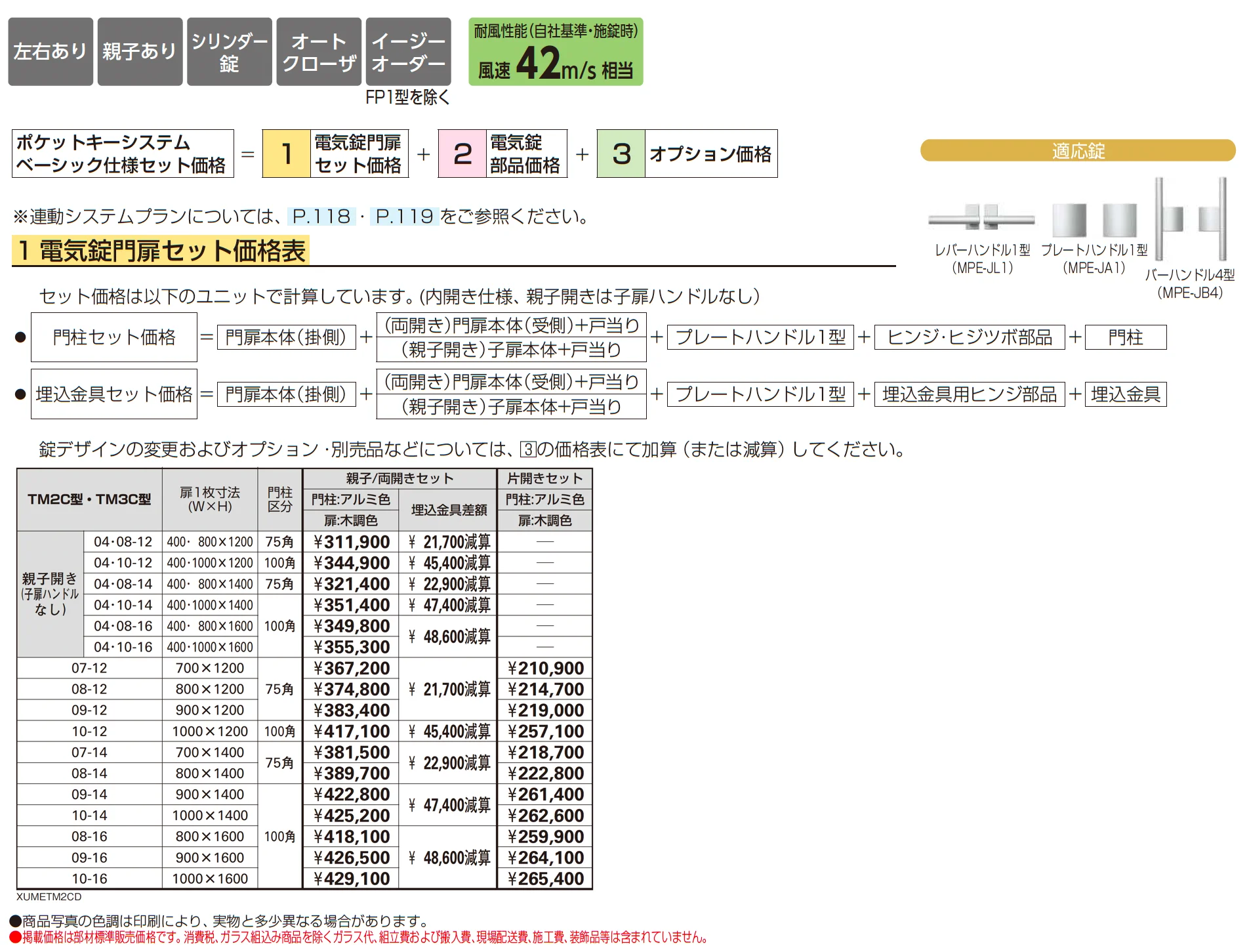The height and width of the screenshot is (952, 1249).
Task: Click the 親子あり feature badge
Action: (x=140, y=52)
